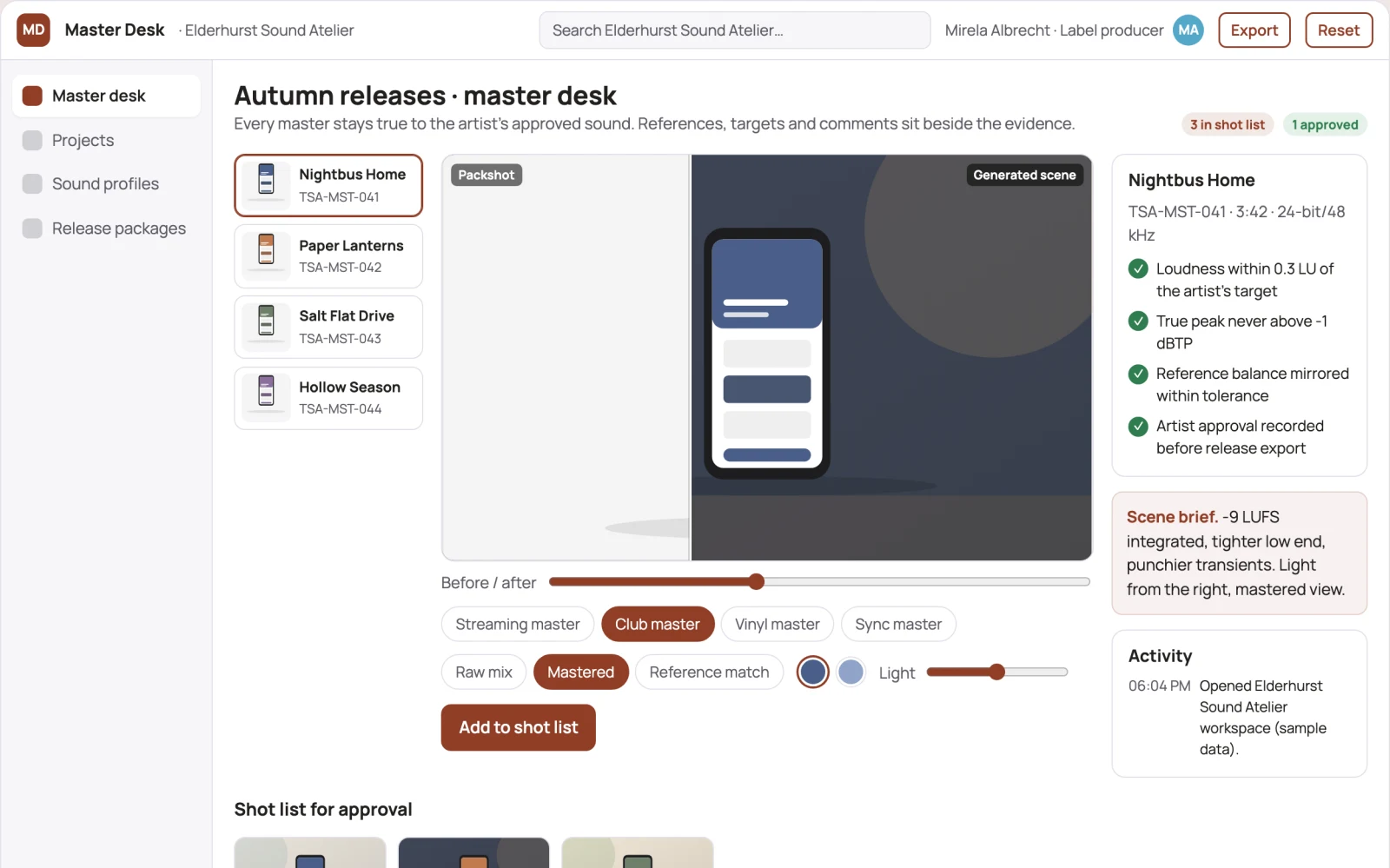Select the Vinyl master option

(778, 624)
